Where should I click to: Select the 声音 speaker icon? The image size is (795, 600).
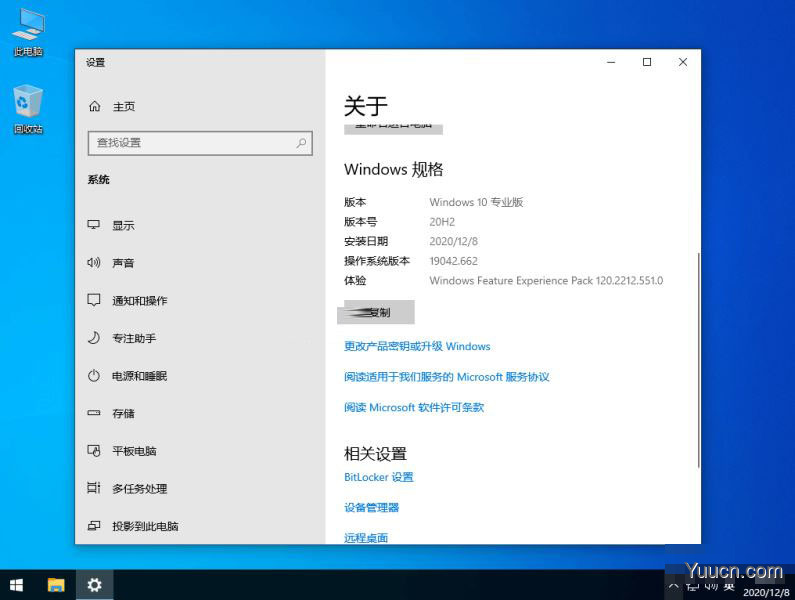pos(93,262)
